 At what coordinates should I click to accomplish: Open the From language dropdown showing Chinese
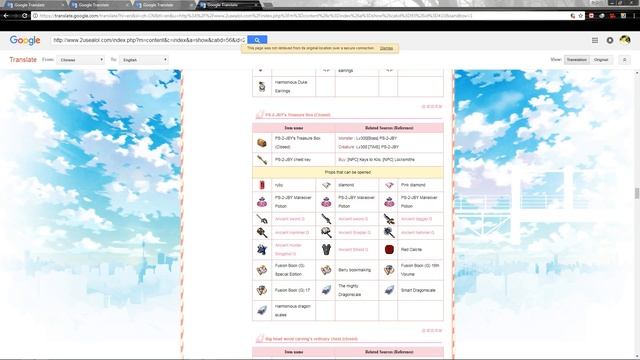[x=80, y=60]
